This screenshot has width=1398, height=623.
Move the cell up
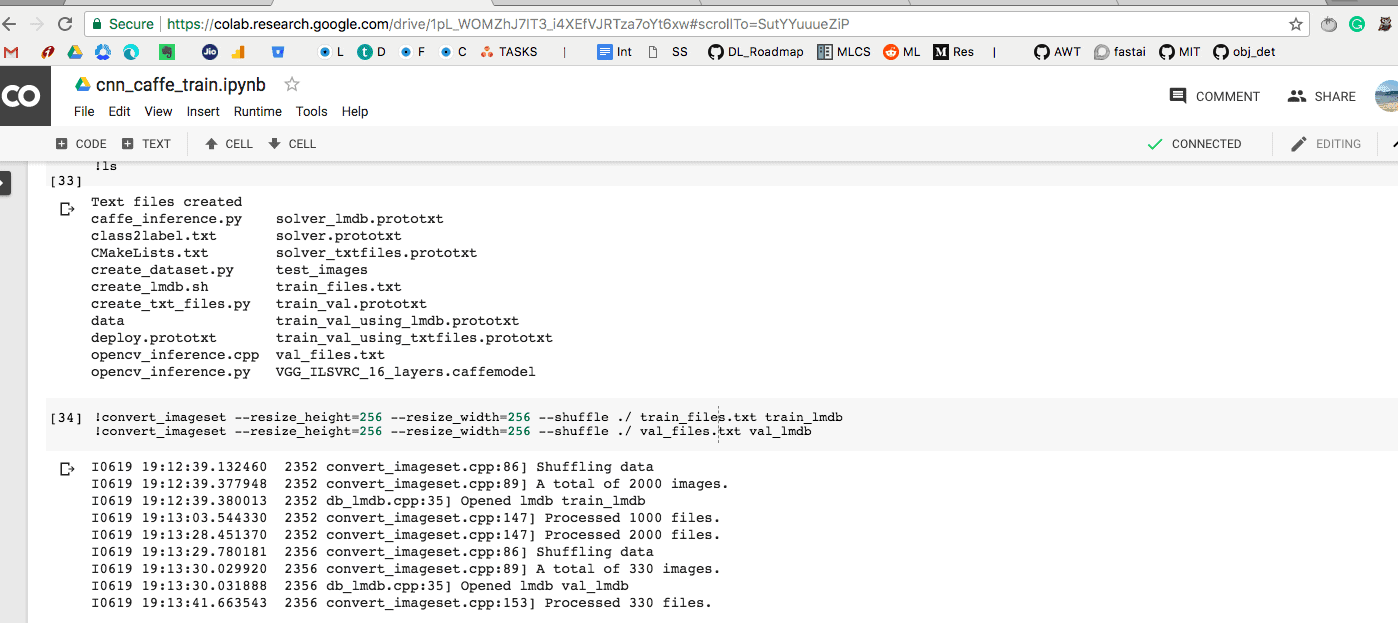coord(228,144)
